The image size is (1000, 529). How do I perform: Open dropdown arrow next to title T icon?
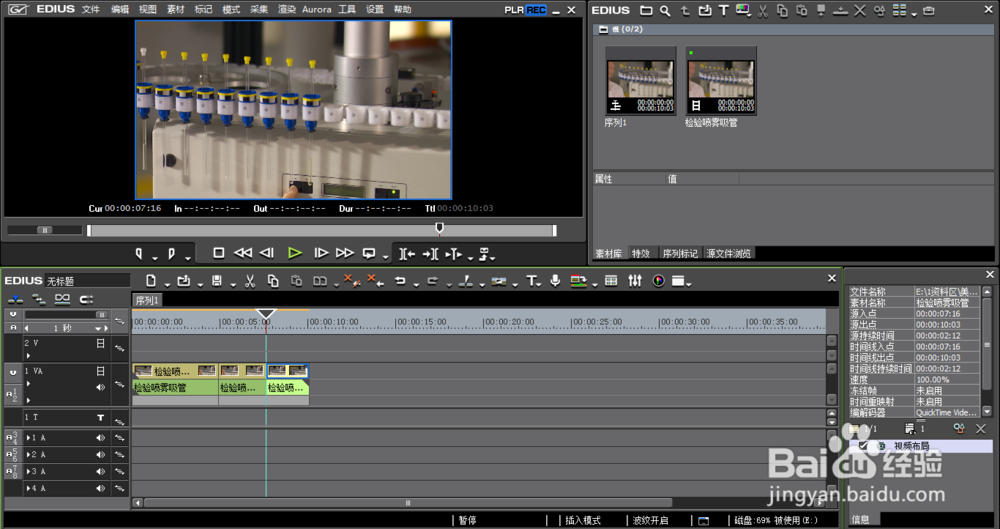pos(540,285)
